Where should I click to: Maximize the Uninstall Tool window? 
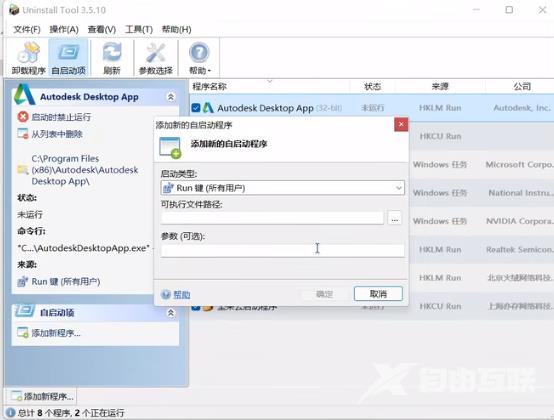pyautogui.click(x=509, y=10)
